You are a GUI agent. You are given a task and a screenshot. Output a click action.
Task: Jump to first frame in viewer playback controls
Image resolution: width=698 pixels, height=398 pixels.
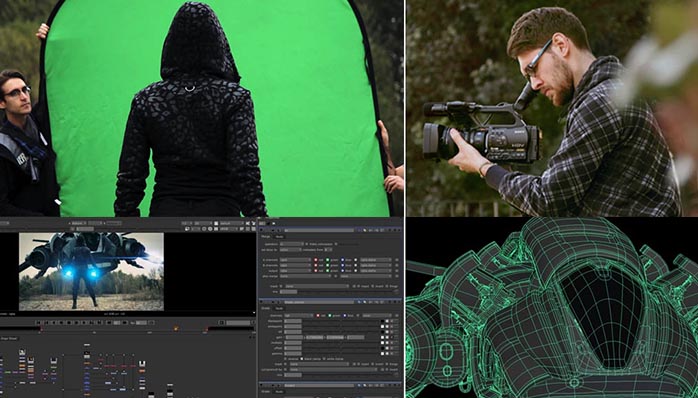pyautogui.click(x=38, y=323)
